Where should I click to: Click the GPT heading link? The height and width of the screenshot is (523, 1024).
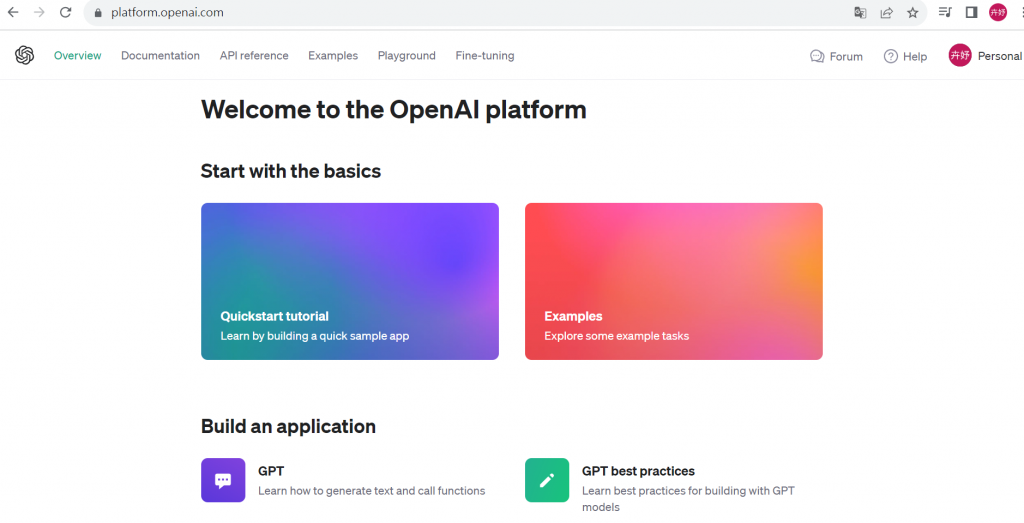[271, 471]
